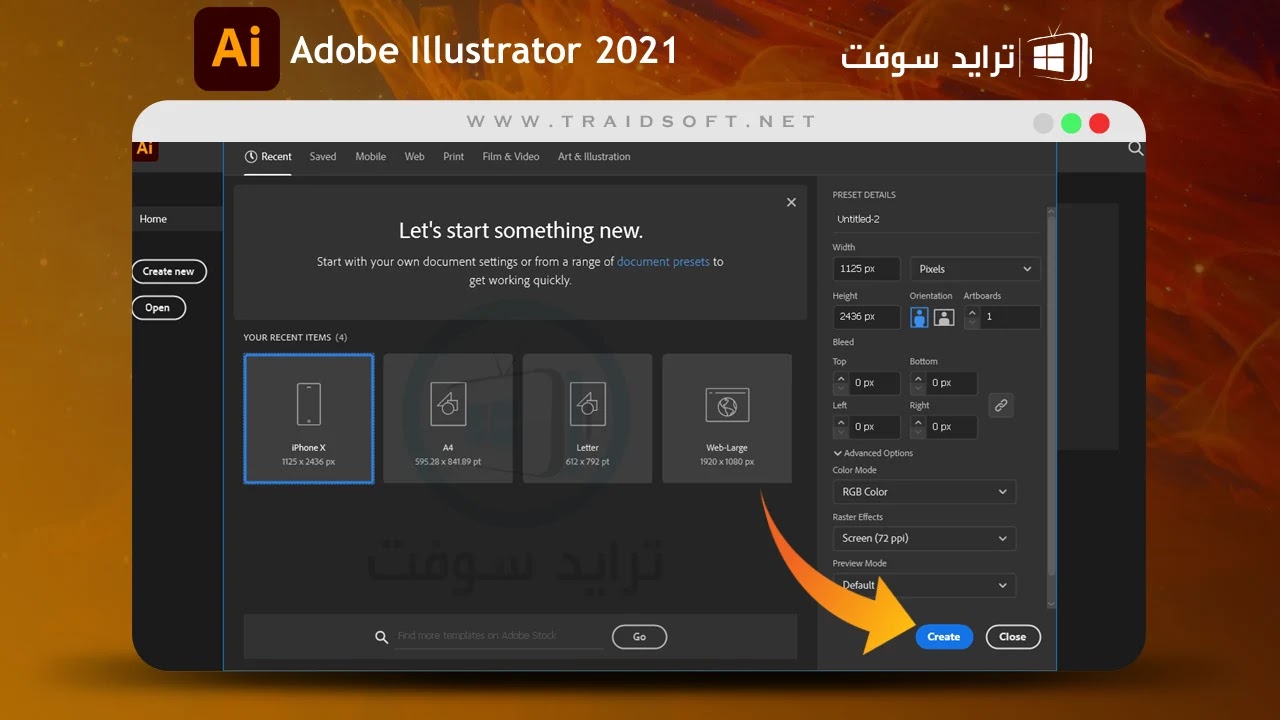Click Open button in the Home sidebar
Viewport: 1280px width, 720px height.
coord(158,308)
